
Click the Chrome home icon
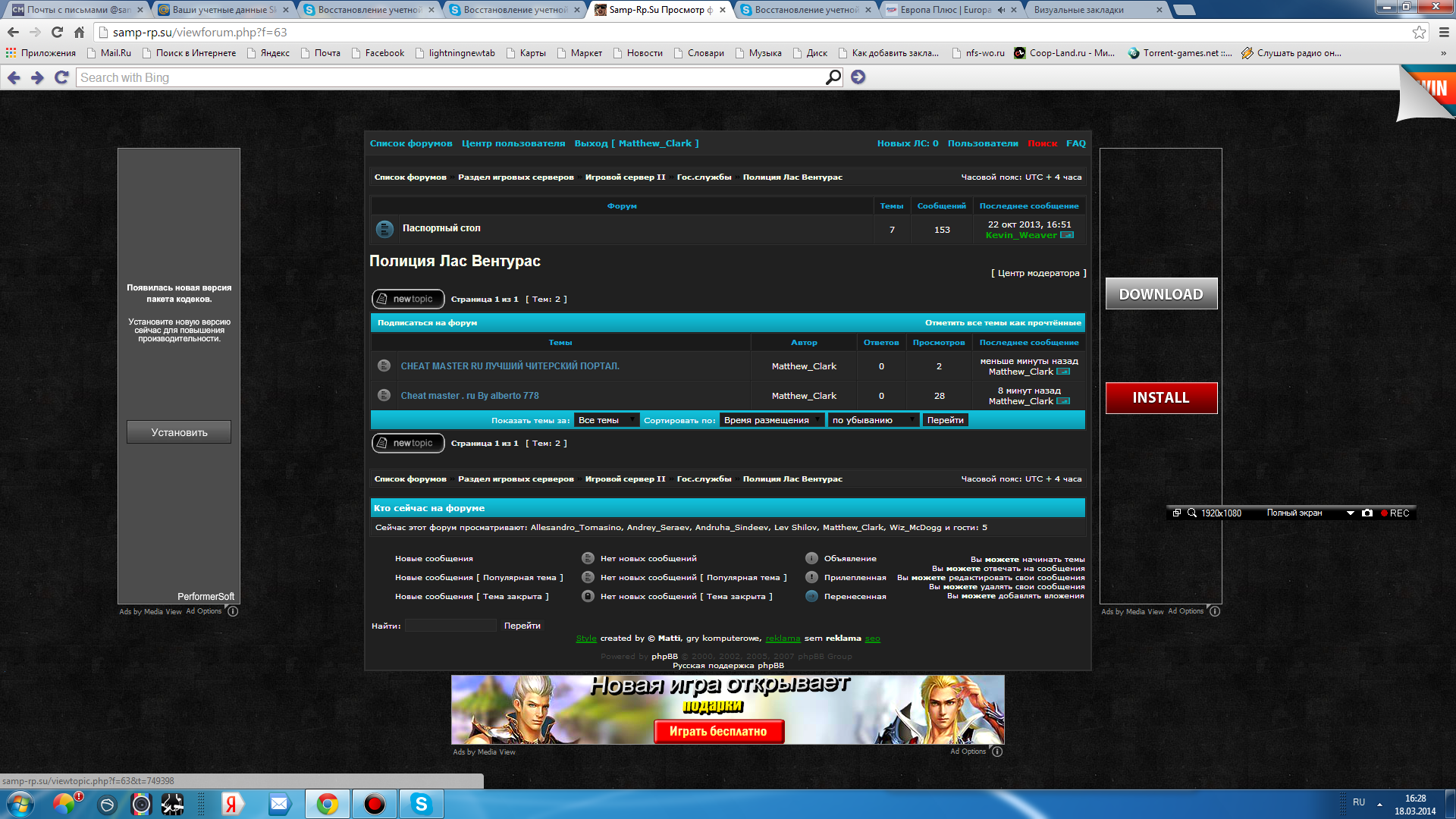pyautogui.click(x=79, y=32)
